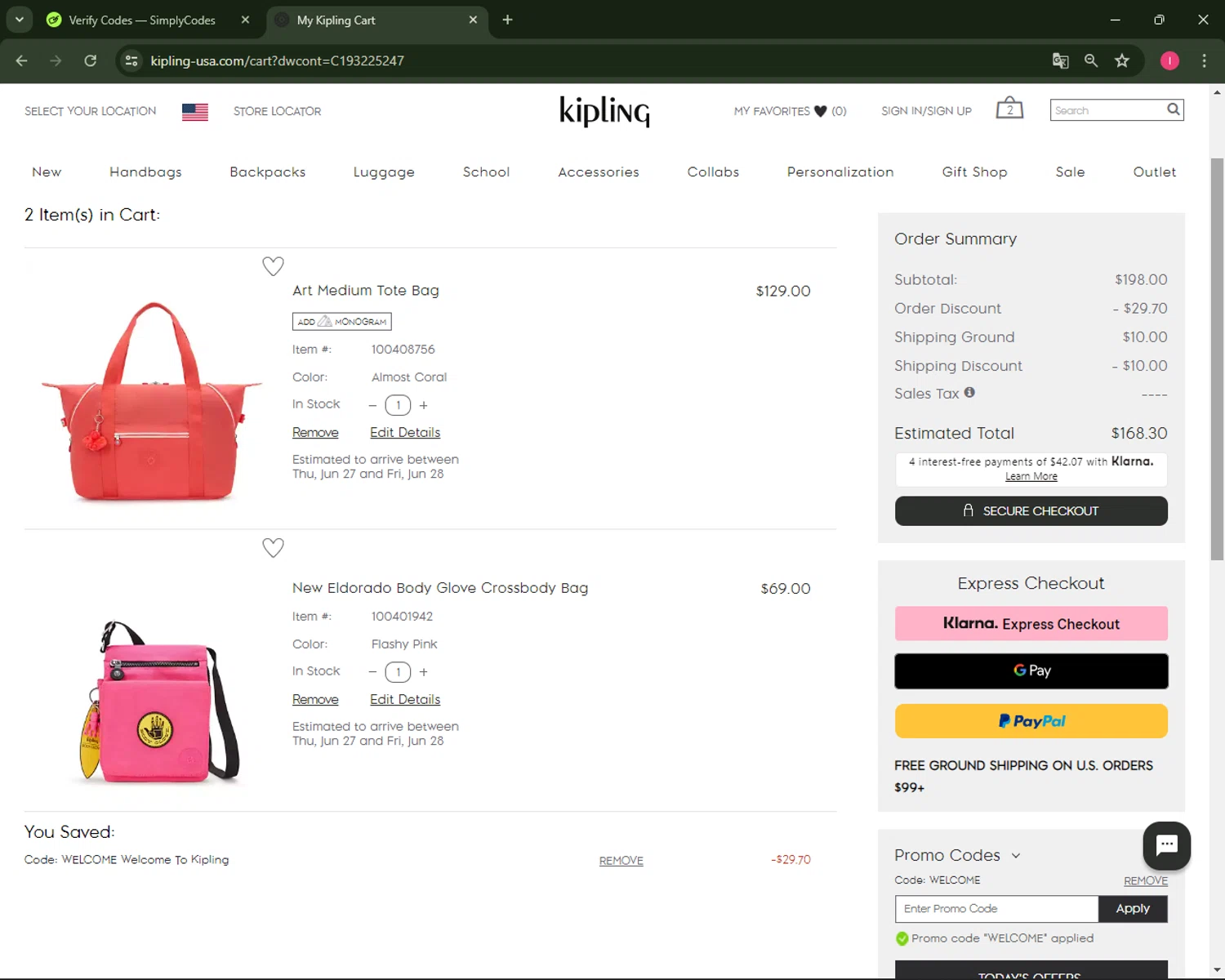Apply the promo code
1225x980 pixels.
(1133, 908)
